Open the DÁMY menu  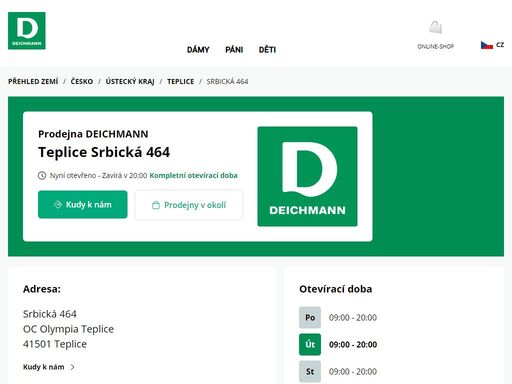pos(198,50)
